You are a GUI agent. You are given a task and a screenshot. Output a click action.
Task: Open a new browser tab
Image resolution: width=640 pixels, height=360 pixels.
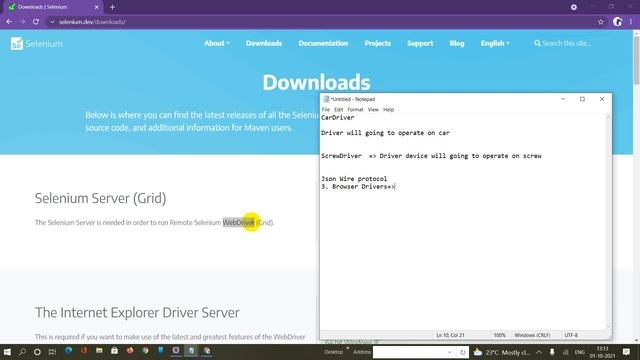pos(112,7)
